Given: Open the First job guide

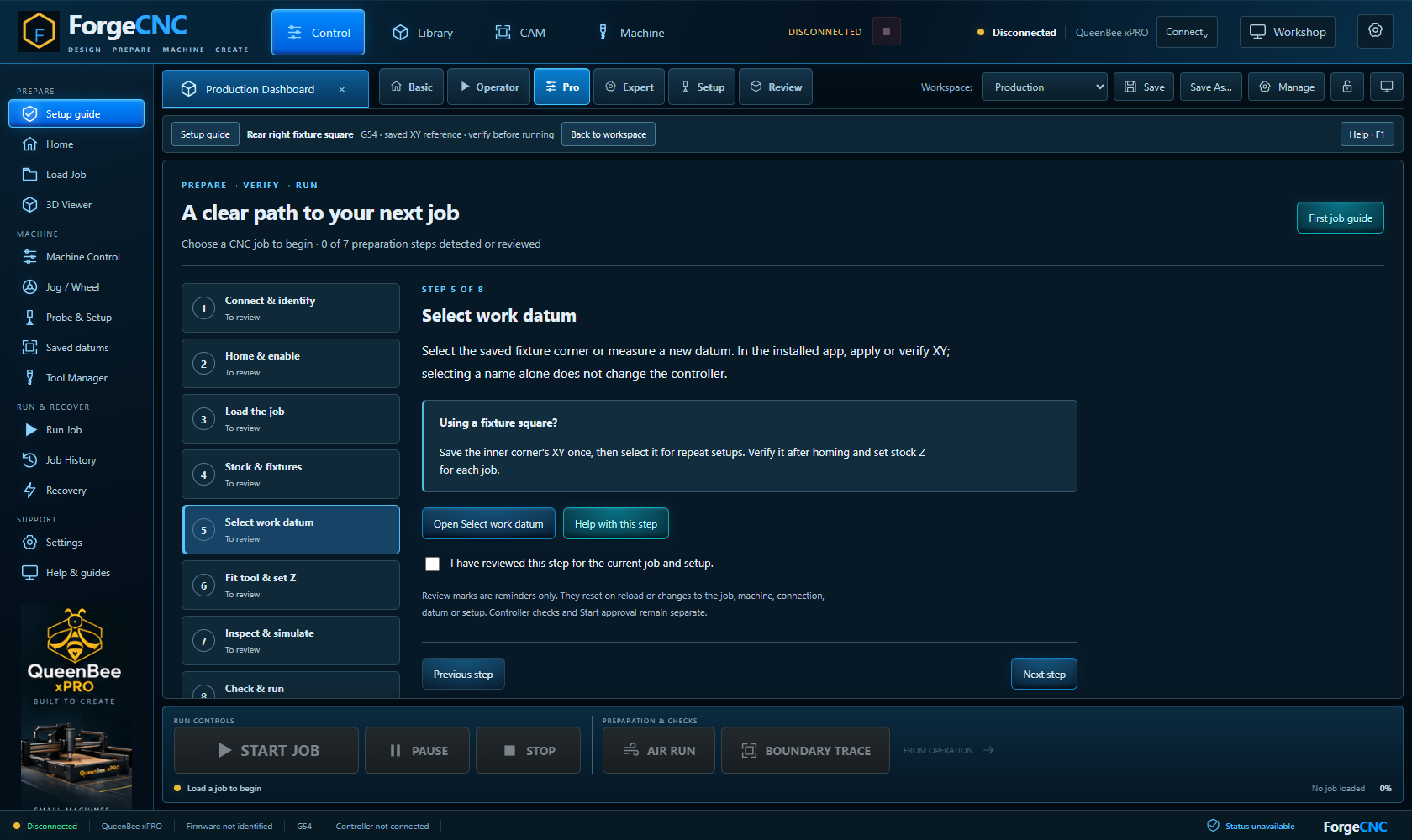Looking at the screenshot, I should coord(1341,218).
